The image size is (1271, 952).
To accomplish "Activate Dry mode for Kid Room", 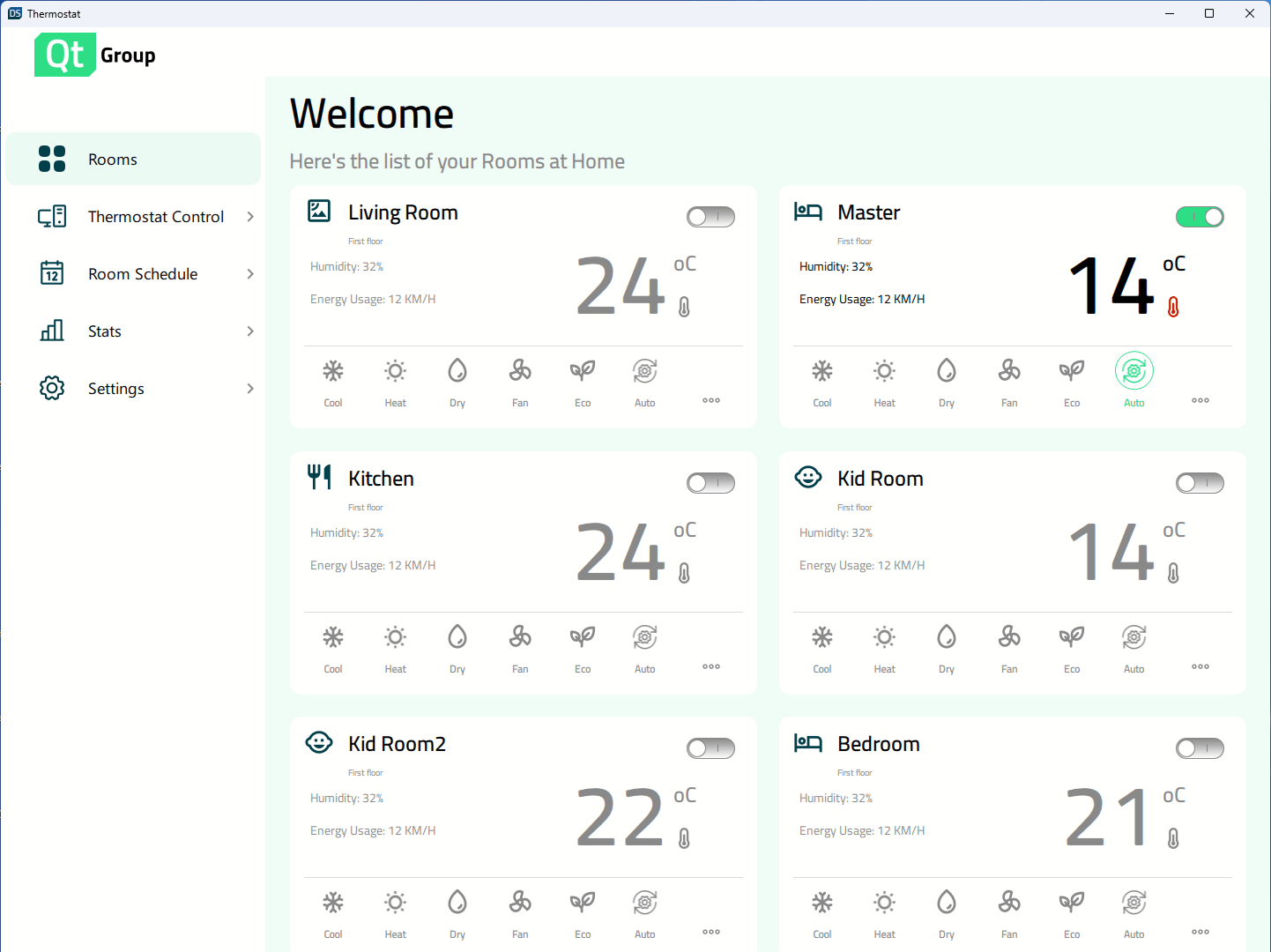I will (x=946, y=647).
